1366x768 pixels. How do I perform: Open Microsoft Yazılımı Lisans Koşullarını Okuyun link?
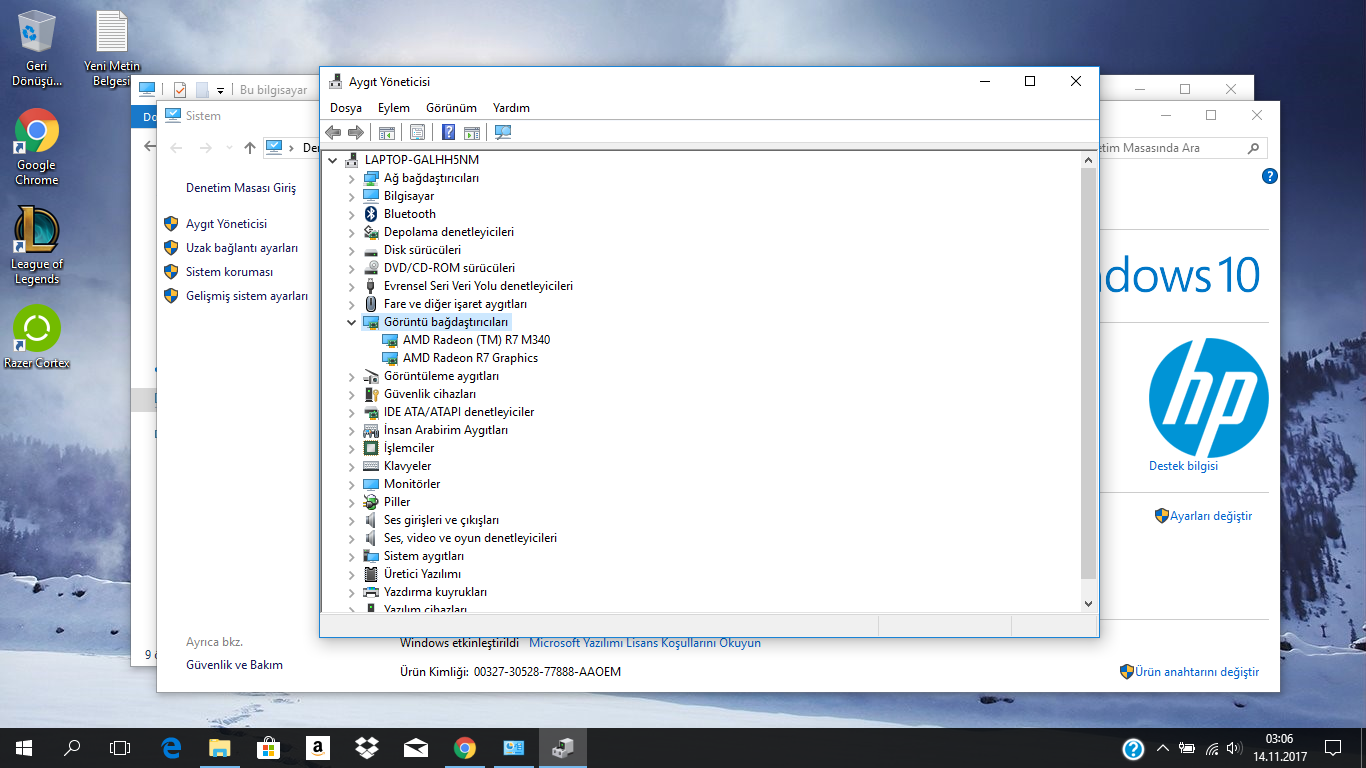[x=645, y=643]
